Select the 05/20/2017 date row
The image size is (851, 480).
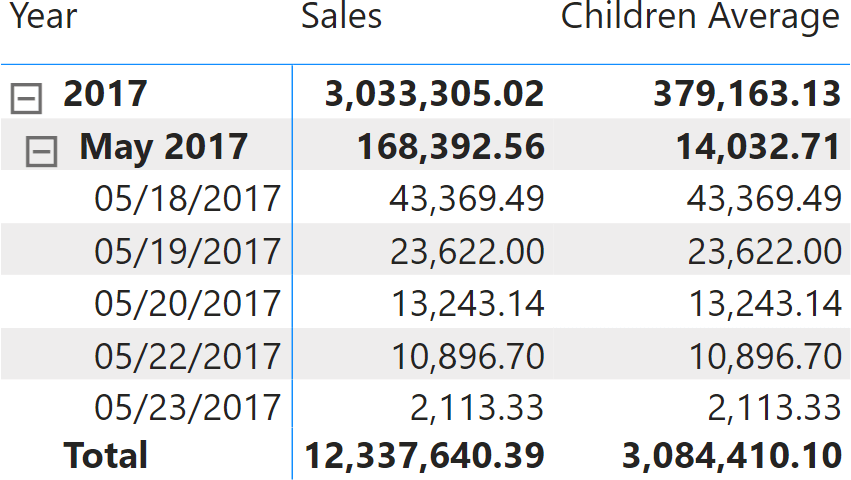(x=187, y=302)
